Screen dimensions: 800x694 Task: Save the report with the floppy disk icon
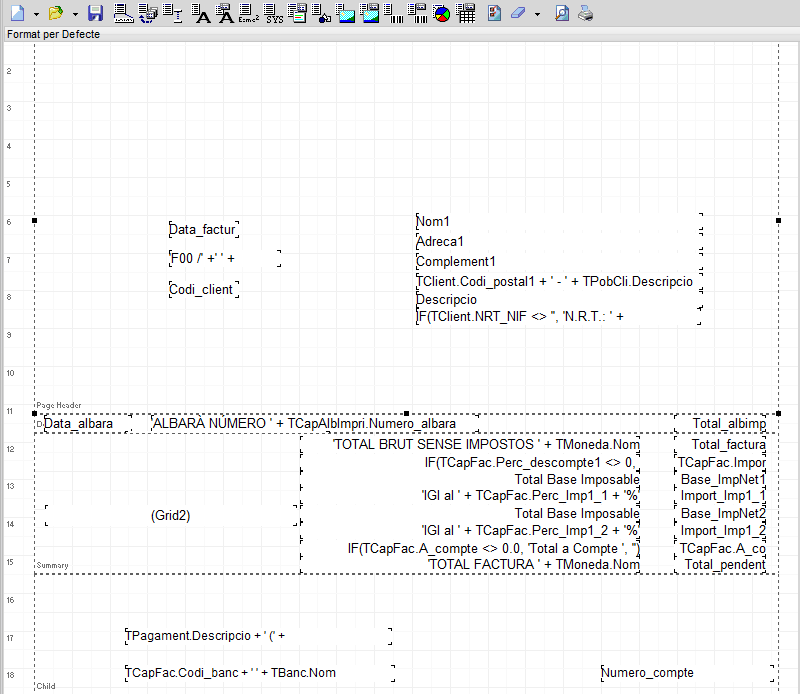click(95, 13)
